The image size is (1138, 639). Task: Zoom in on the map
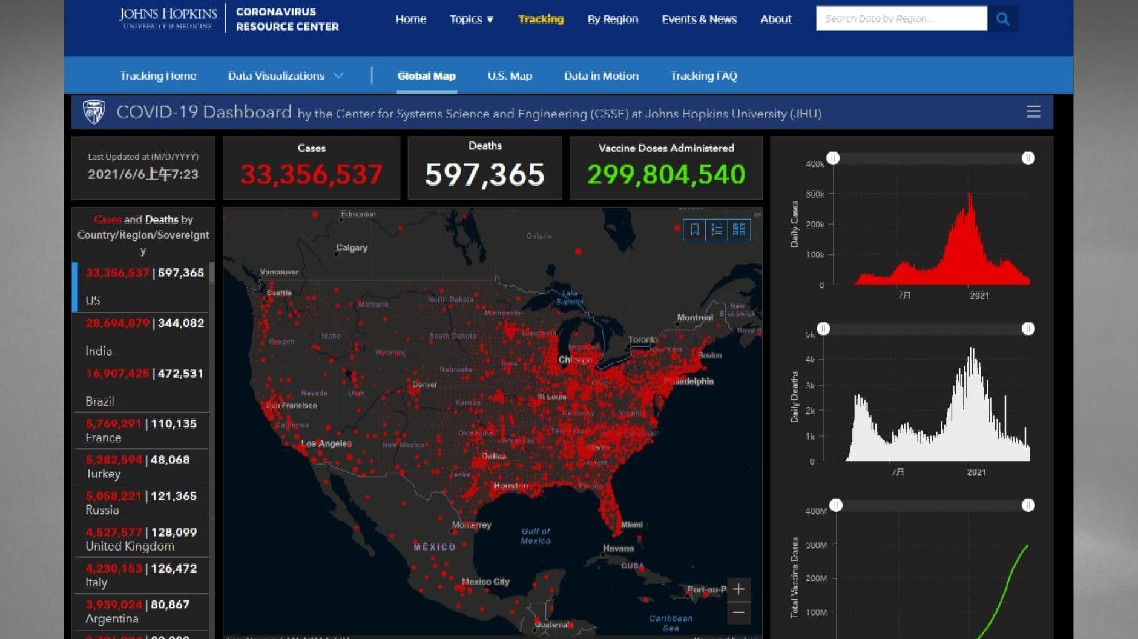(739, 589)
